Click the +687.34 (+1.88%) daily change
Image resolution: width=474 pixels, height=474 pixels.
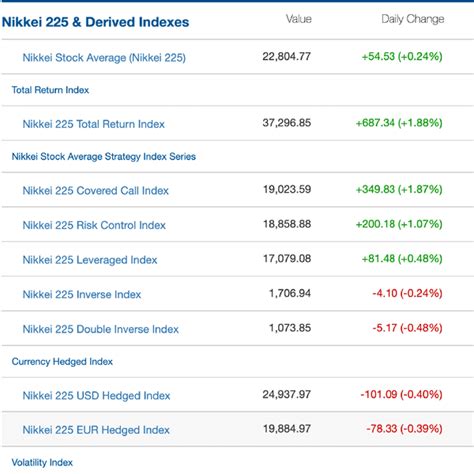tap(399, 123)
